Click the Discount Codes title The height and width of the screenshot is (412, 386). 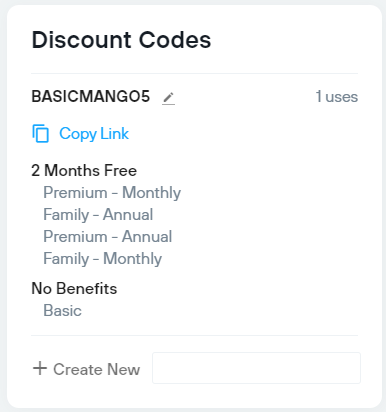(121, 40)
